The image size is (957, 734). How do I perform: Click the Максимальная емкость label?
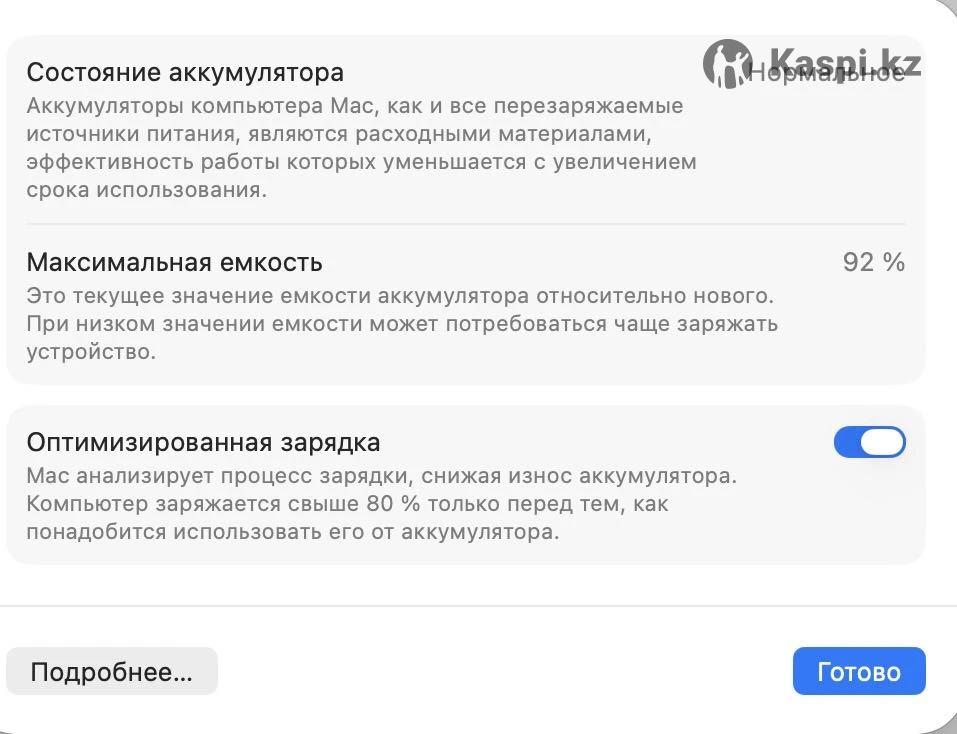point(174,263)
